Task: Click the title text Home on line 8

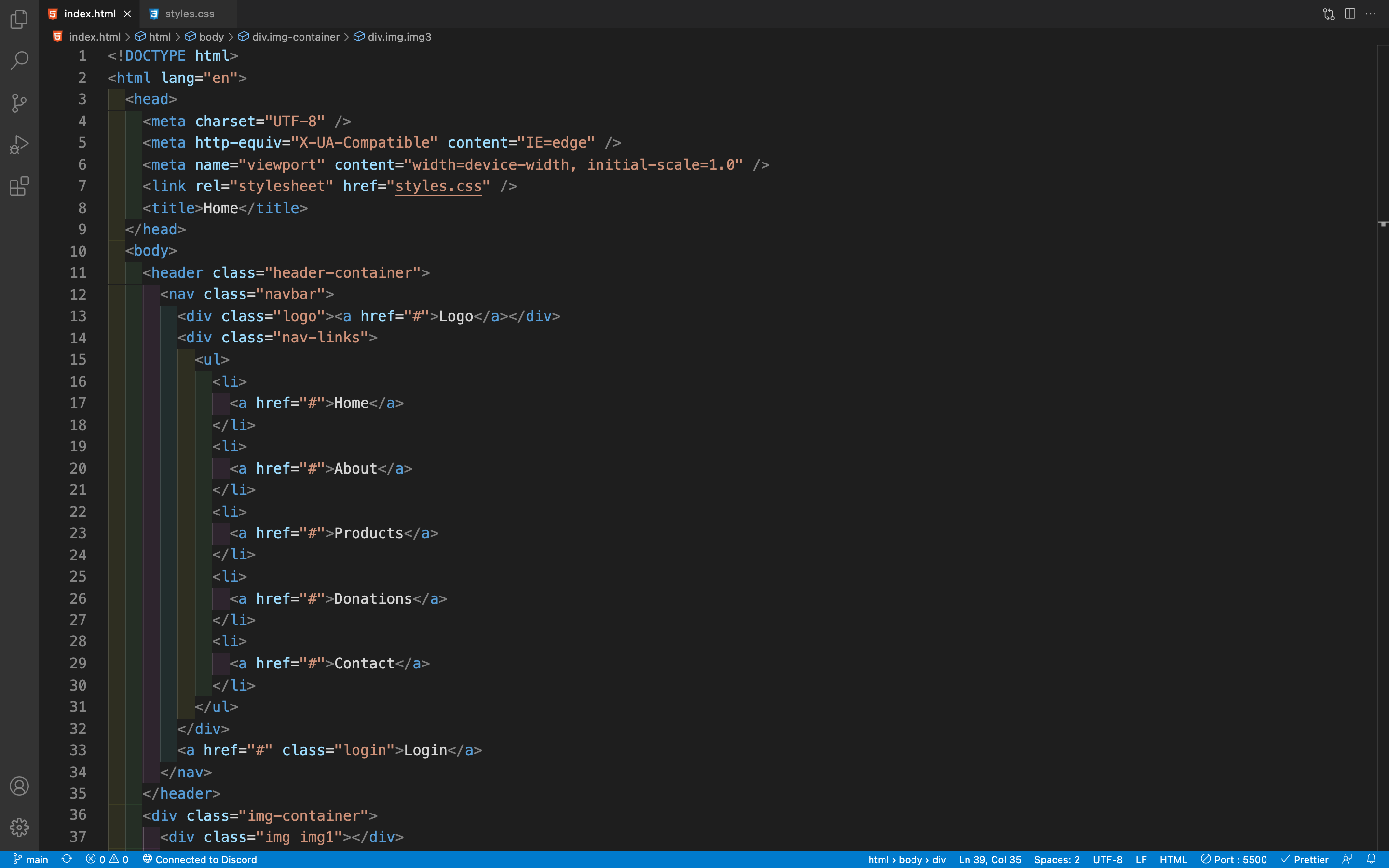Action: [220, 208]
